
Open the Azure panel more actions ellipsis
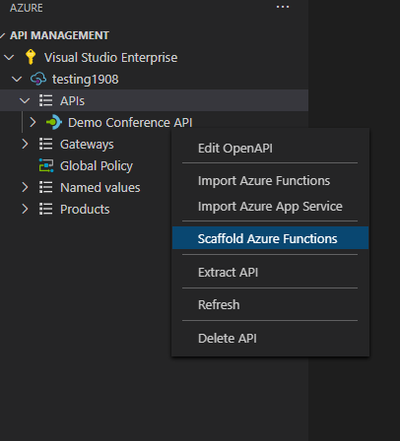283,7
